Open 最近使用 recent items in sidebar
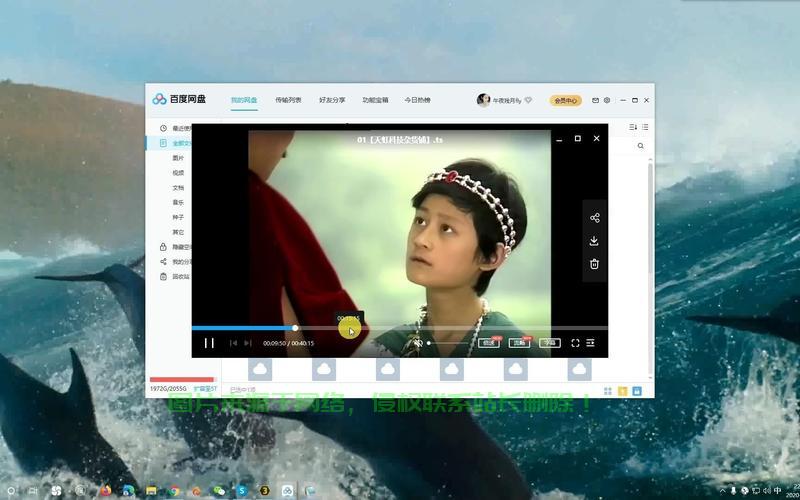The image size is (800, 500). (x=175, y=129)
